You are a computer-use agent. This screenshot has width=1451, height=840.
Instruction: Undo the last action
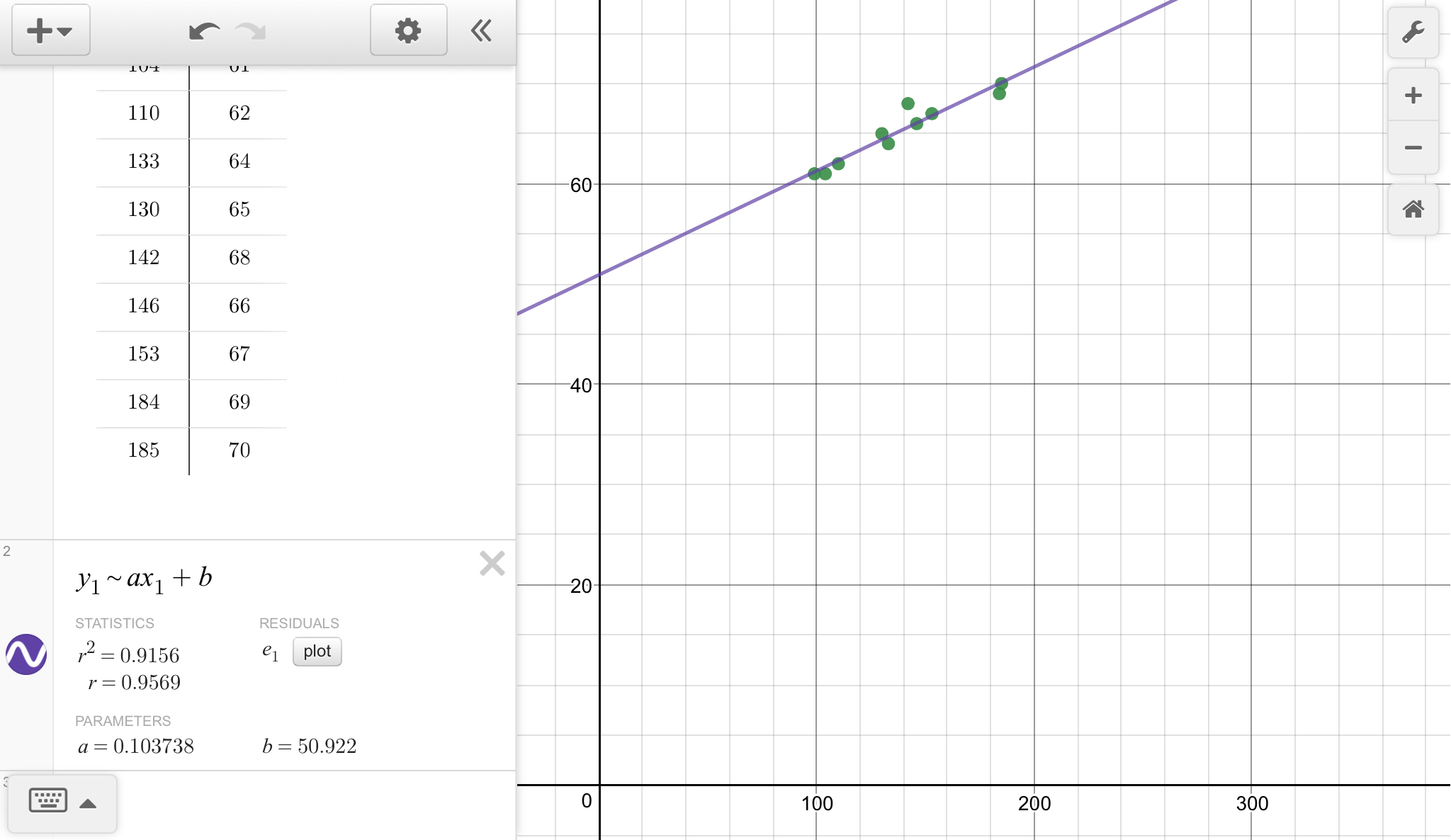(x=204, y=31)
